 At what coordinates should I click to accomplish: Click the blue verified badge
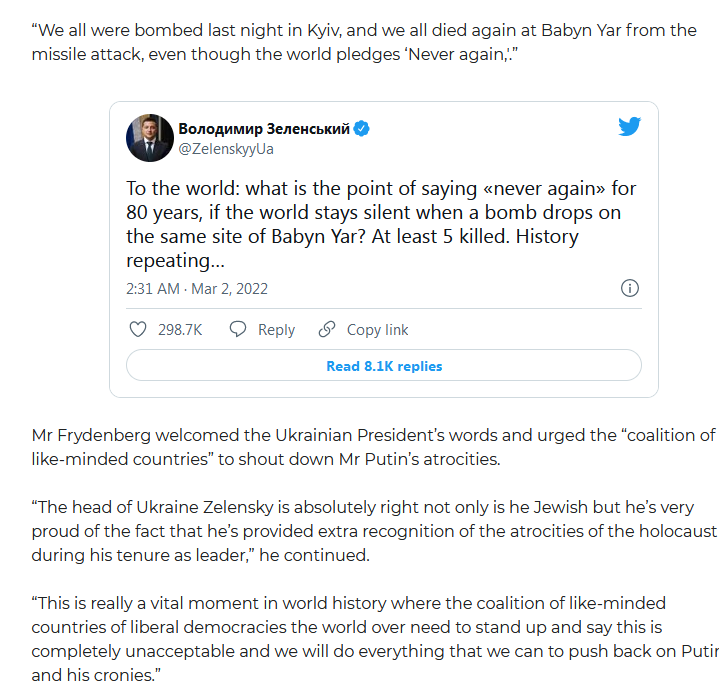[x=362, y=129]
